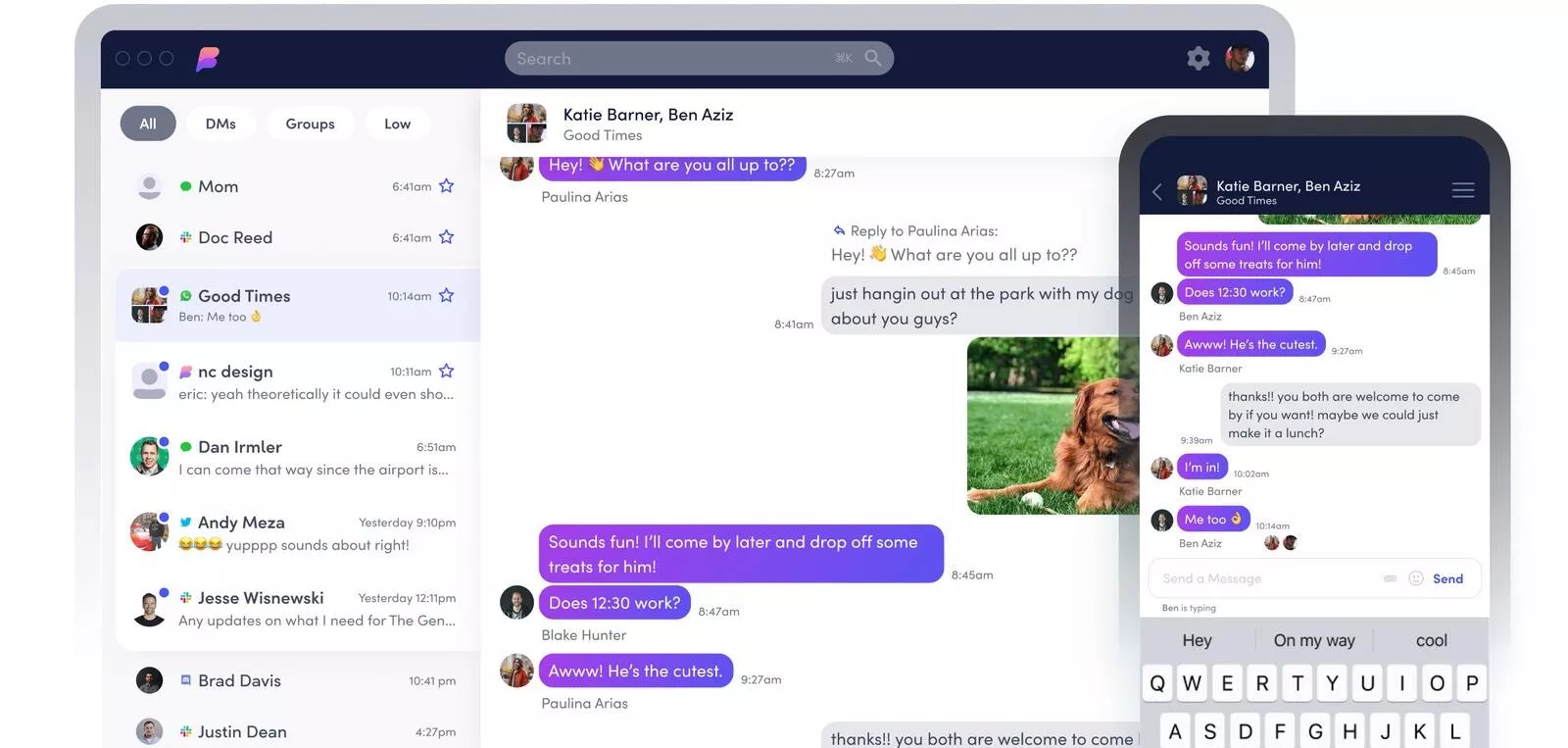Tap the 'Hey' keyboard suggestion
This screenshot has width=1568, height=748.
(x=1197, y=640)
